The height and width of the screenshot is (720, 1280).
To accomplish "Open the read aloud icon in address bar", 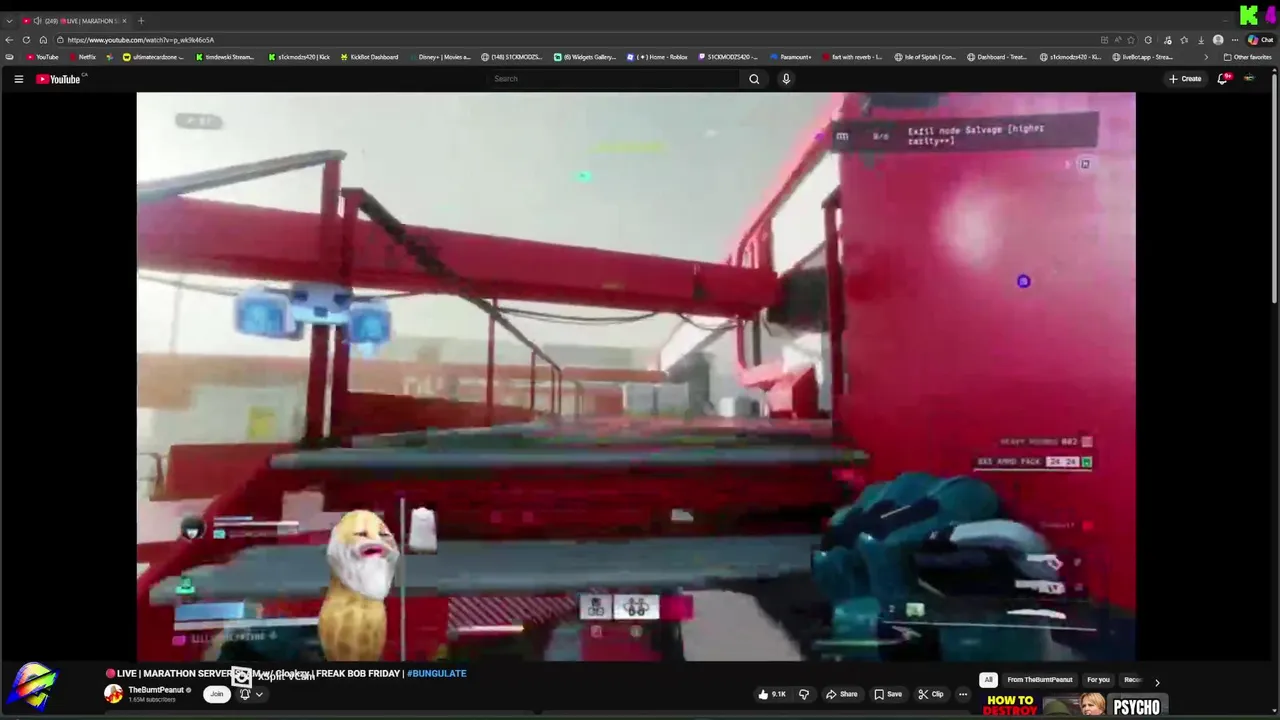I will (1117, 40).
